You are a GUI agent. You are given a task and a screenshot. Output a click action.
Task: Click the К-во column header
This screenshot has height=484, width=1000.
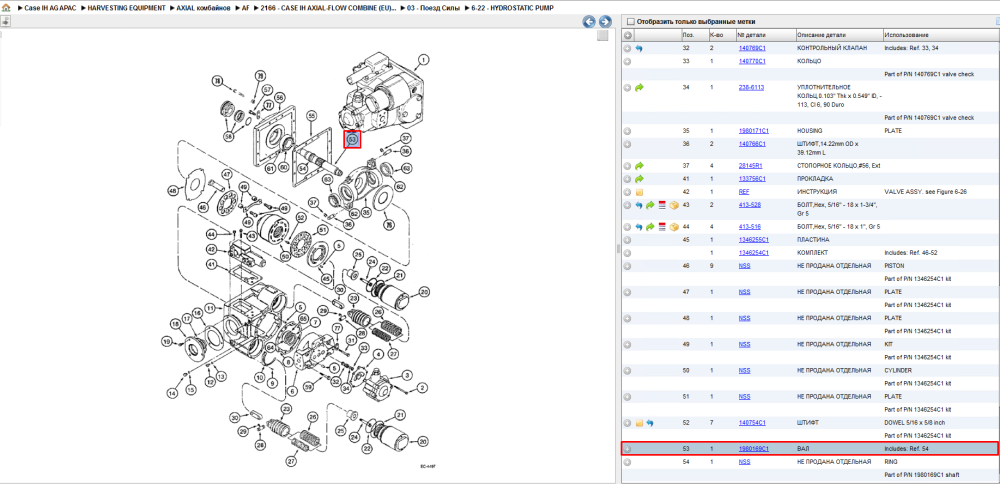(716, 34)
